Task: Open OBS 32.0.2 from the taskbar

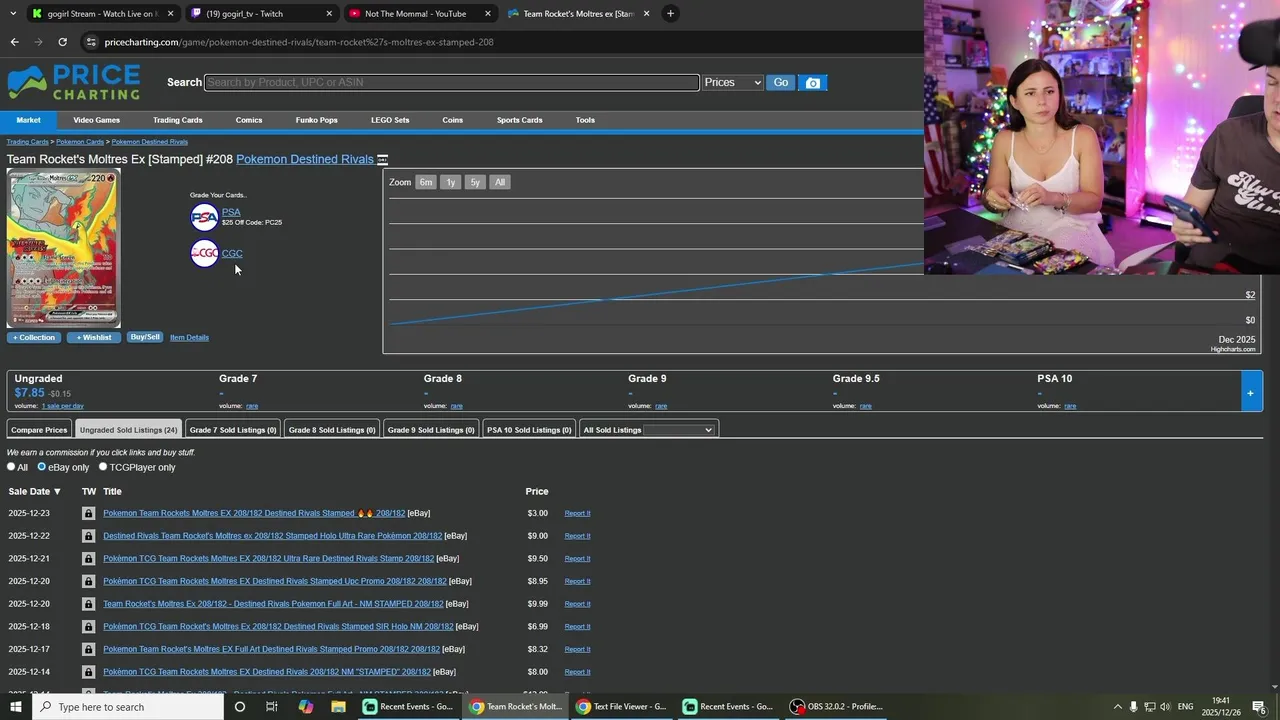Action: click(838, 707)
